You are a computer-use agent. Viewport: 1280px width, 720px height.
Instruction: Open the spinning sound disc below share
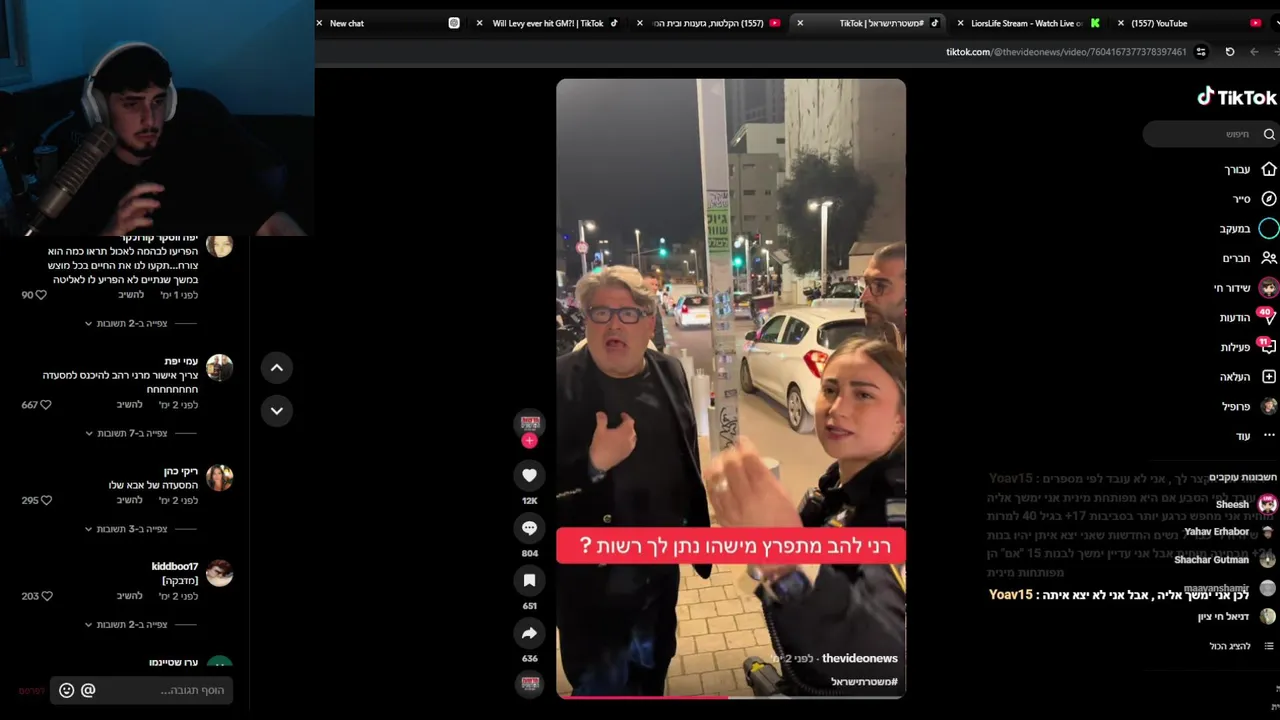[530, 683]
